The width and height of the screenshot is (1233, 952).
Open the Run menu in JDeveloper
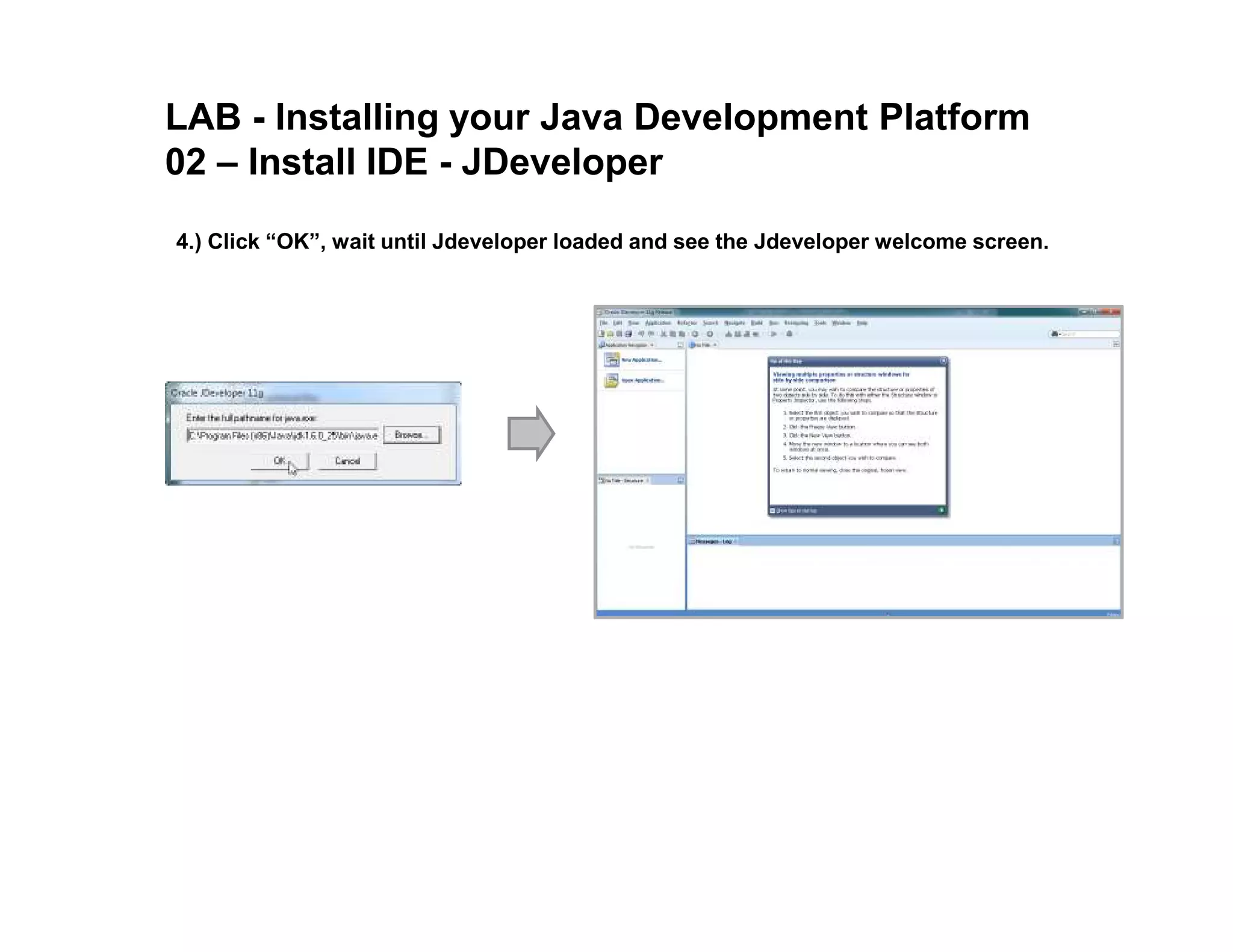click(x=774, y=323)
